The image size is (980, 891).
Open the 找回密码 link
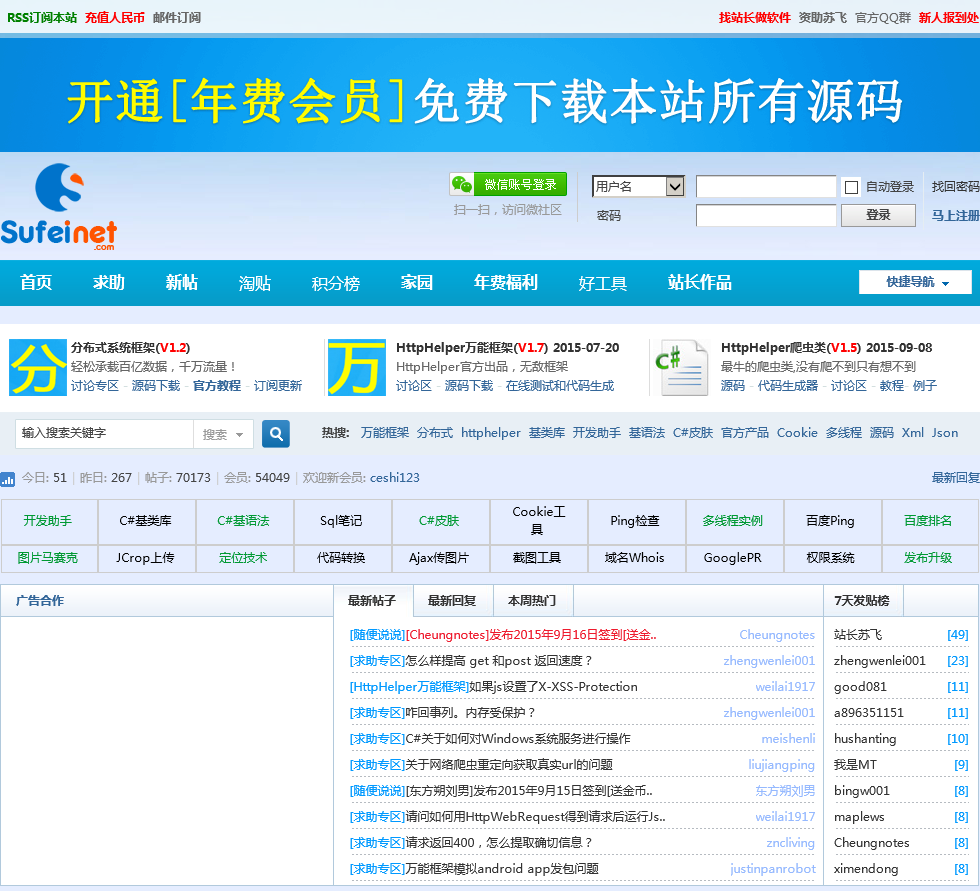[x=955, y=186]
